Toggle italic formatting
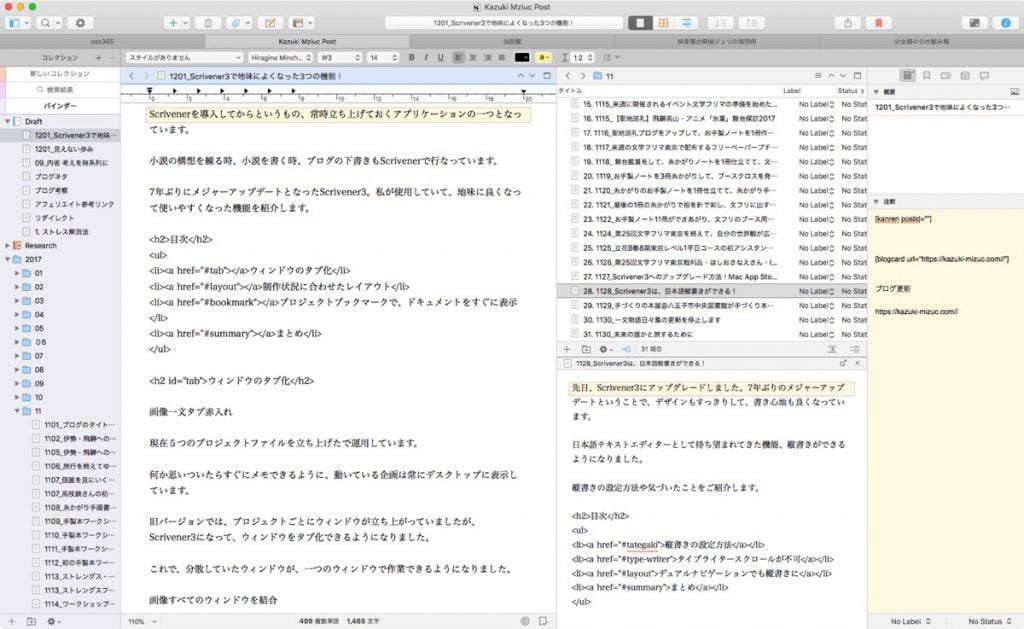 [x=426, y=57]
